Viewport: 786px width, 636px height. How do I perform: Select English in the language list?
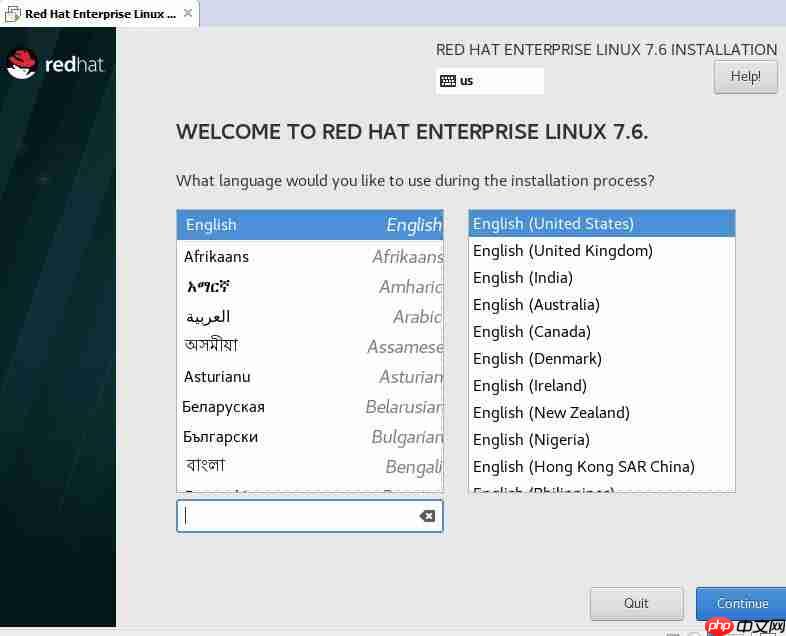pyautogui.click(x=310, y=225)
